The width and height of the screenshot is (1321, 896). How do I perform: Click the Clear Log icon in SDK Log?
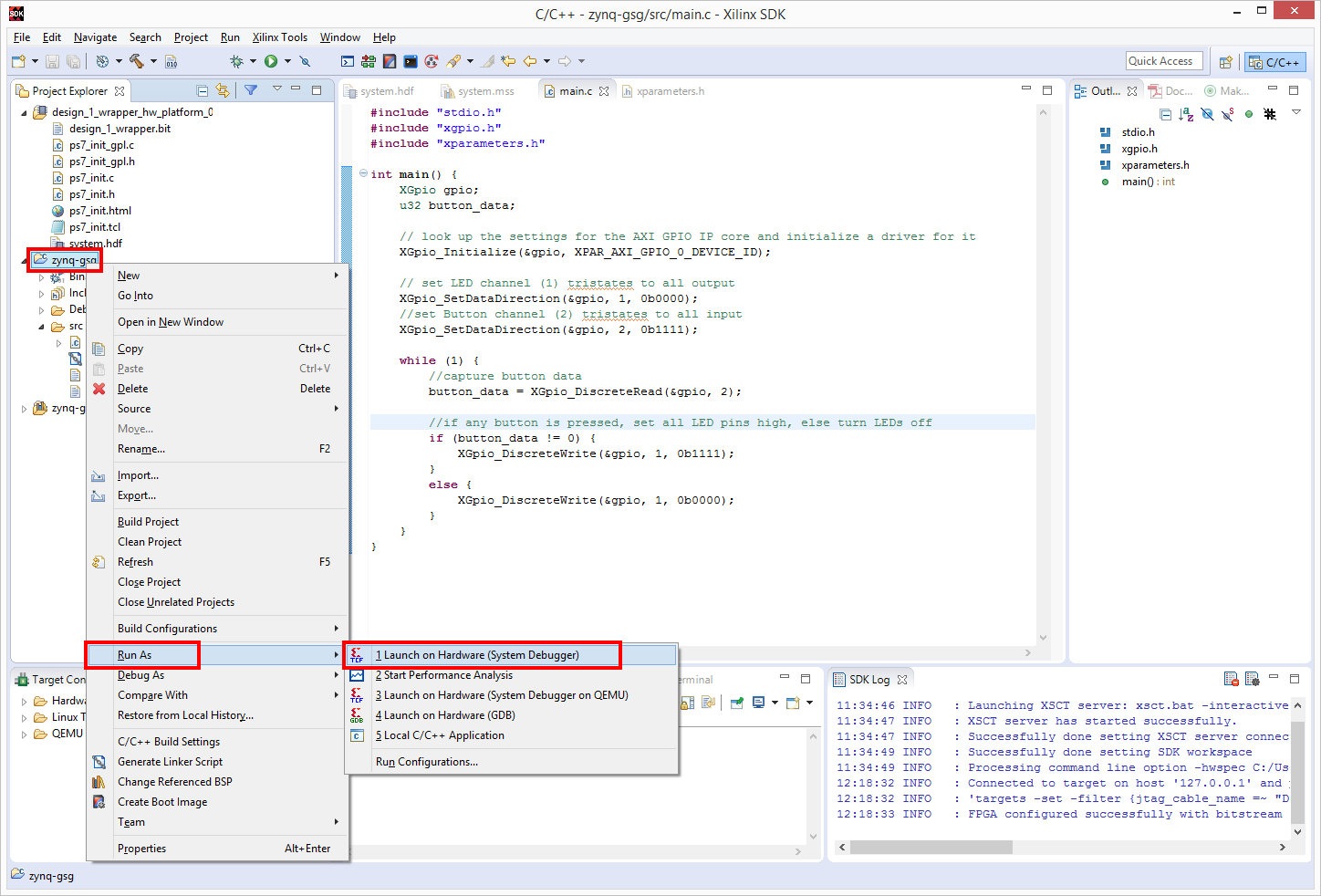pyautogui.click(x=1232, y=679)
